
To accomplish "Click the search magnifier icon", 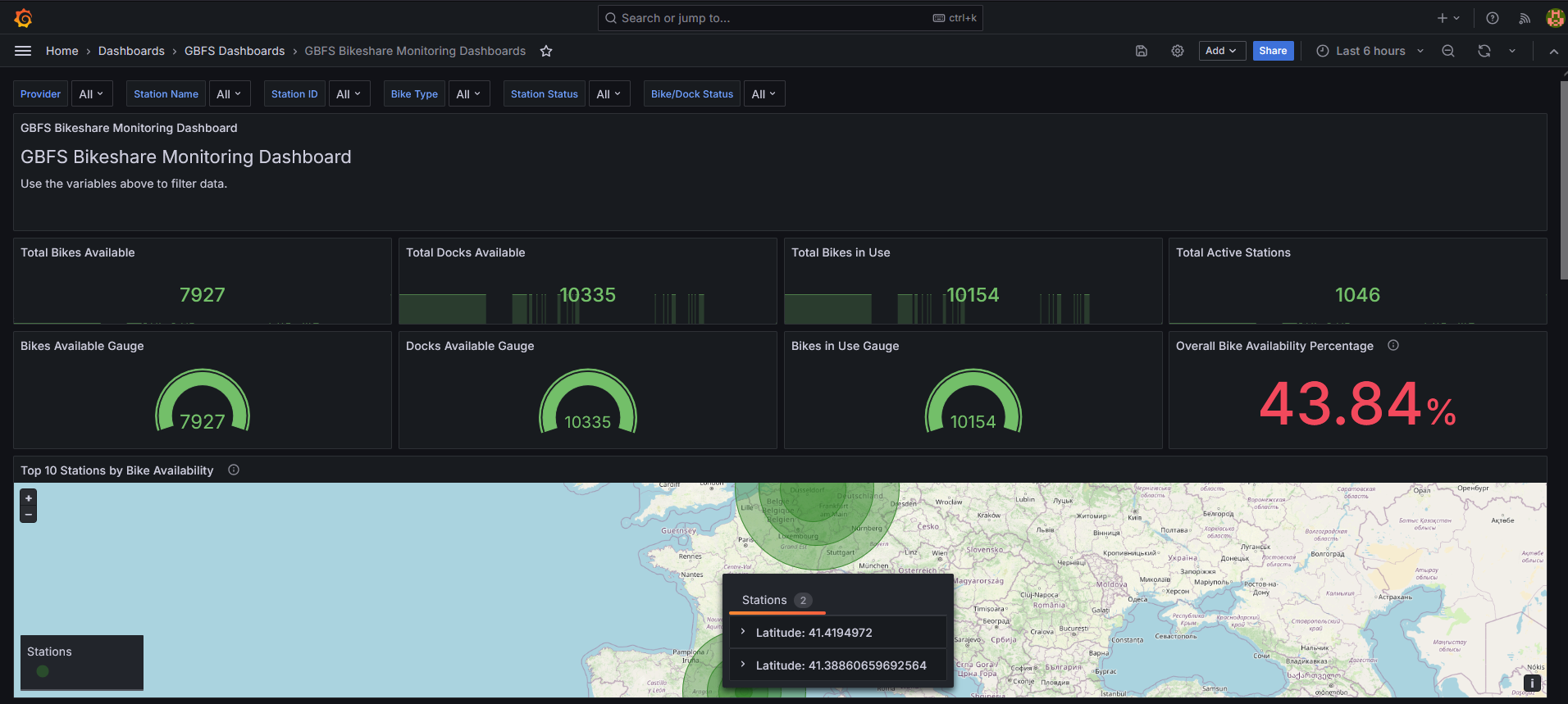I will tap(611, 18).
